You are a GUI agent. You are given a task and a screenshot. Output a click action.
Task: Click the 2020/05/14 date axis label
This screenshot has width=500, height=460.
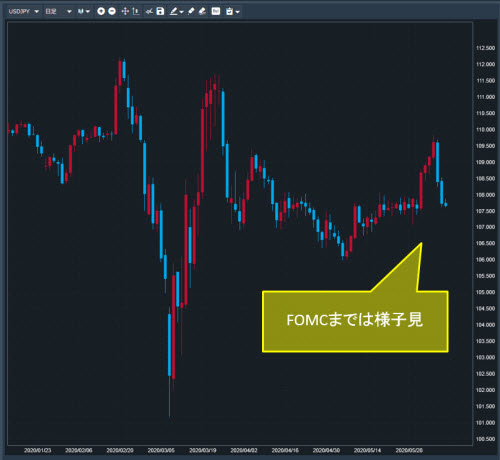[x=367, y=450]
